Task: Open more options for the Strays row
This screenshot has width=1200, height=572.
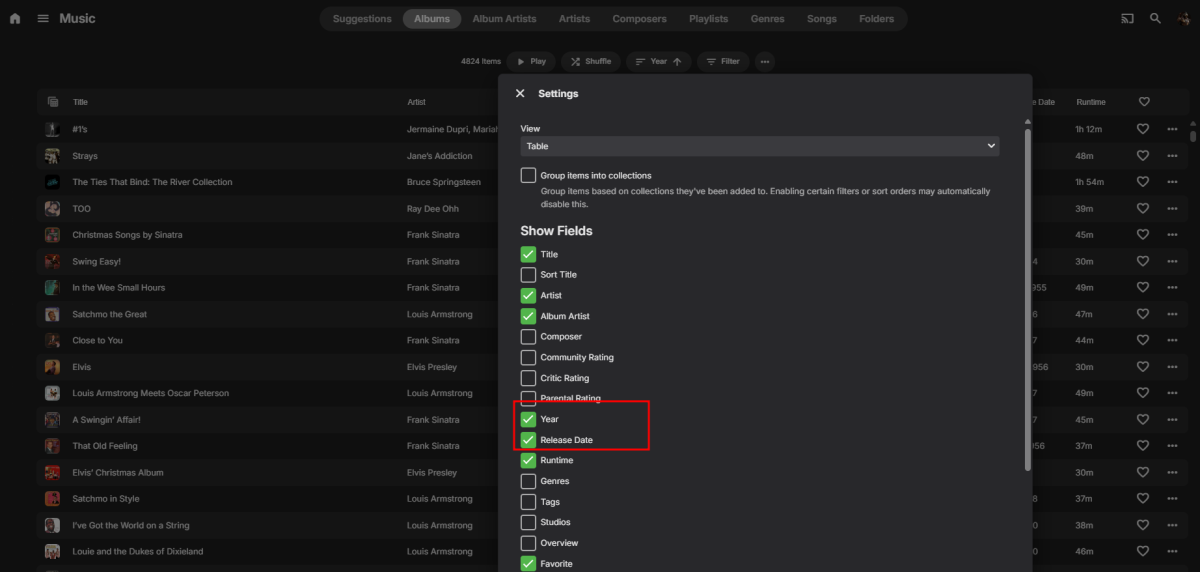Action: 1172,156
